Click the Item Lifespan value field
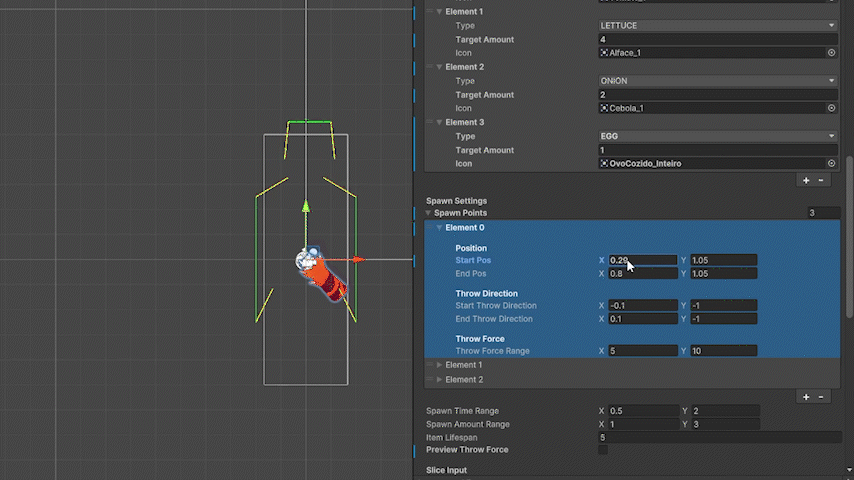854x480 pixels. pos(718,437)
